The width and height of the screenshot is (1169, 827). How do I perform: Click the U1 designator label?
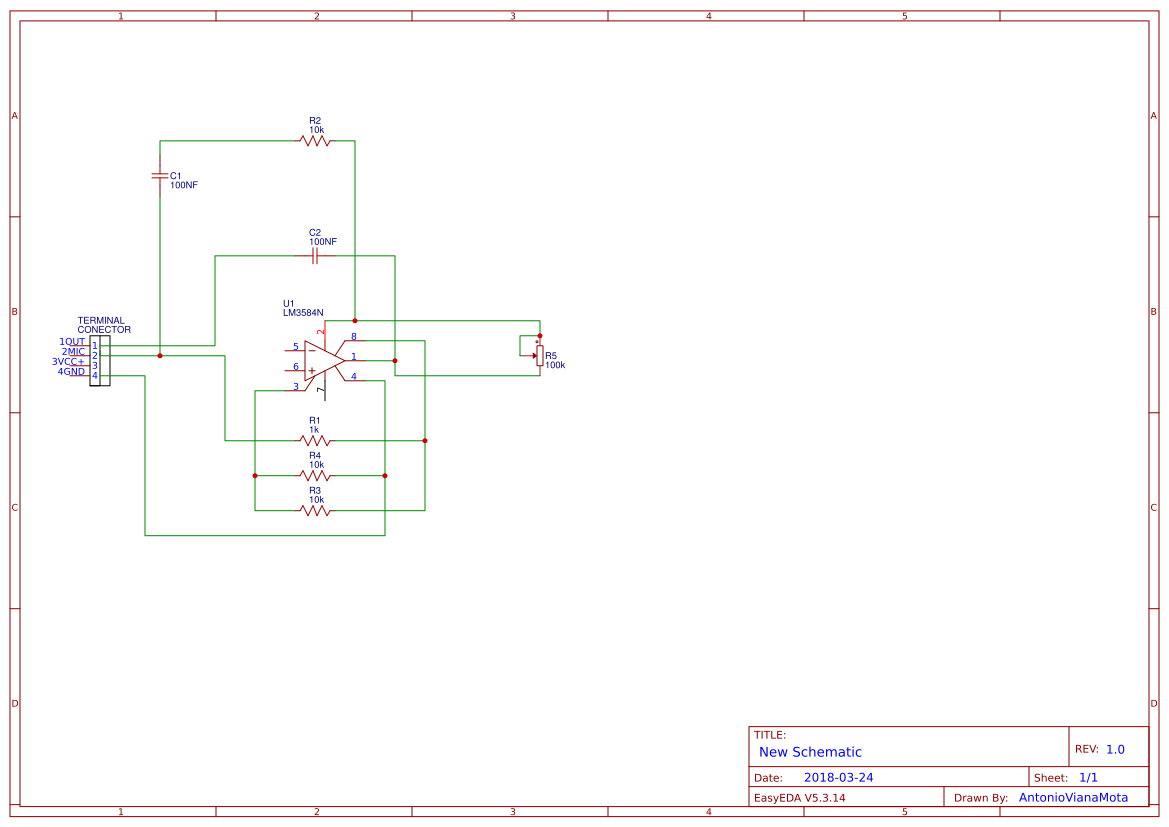(289, 304)
